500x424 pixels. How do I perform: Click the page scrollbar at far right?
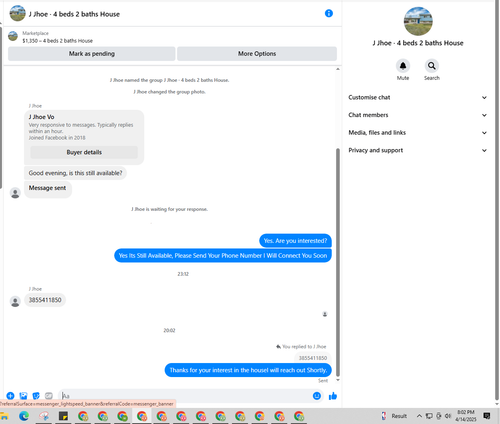tap(497, 200)
